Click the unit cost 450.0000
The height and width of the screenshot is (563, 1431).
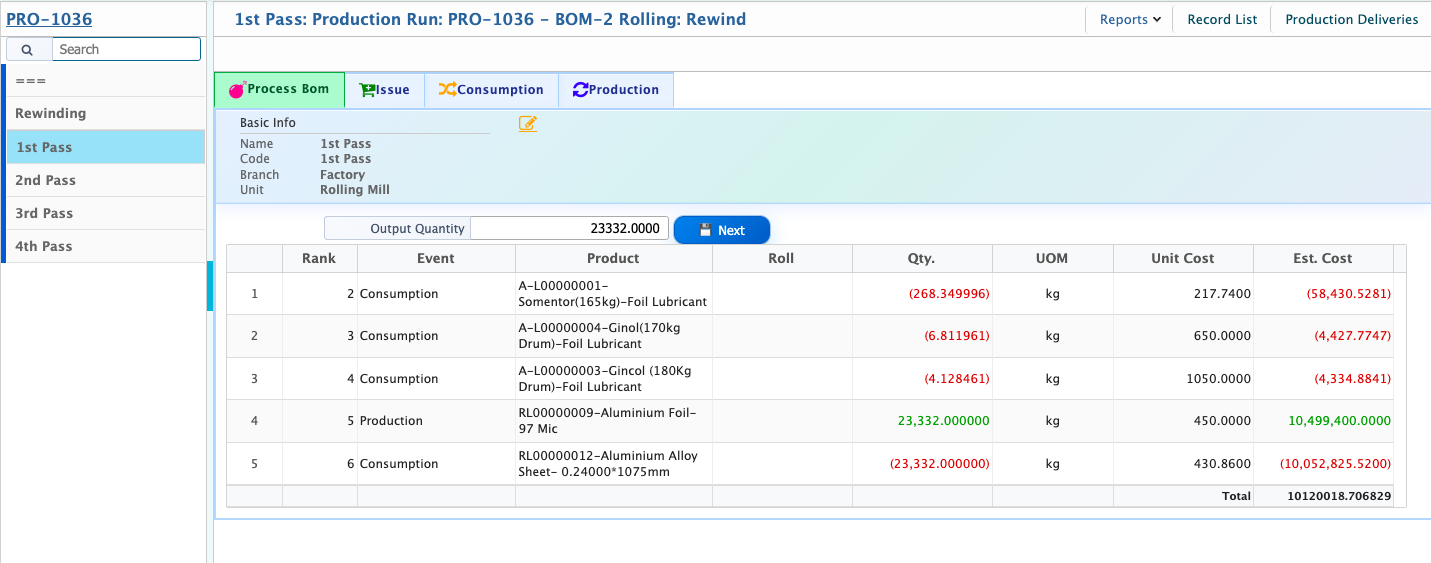coord(1221,421)
